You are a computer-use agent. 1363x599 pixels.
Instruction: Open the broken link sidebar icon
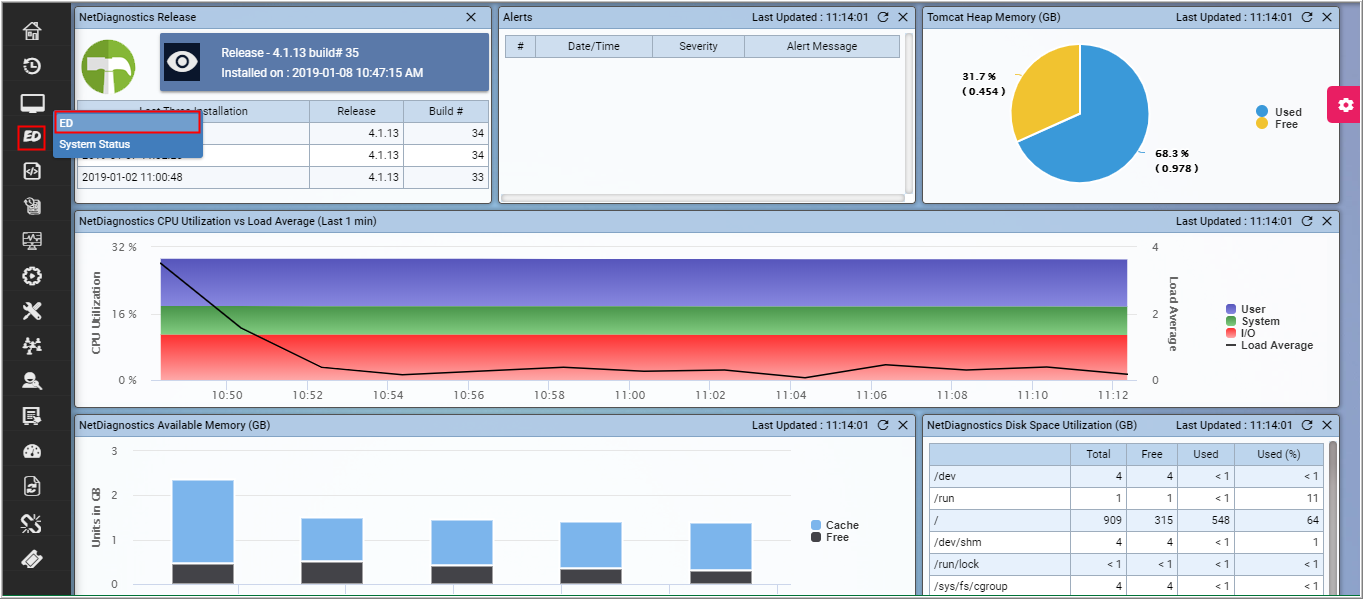point(32,522)
